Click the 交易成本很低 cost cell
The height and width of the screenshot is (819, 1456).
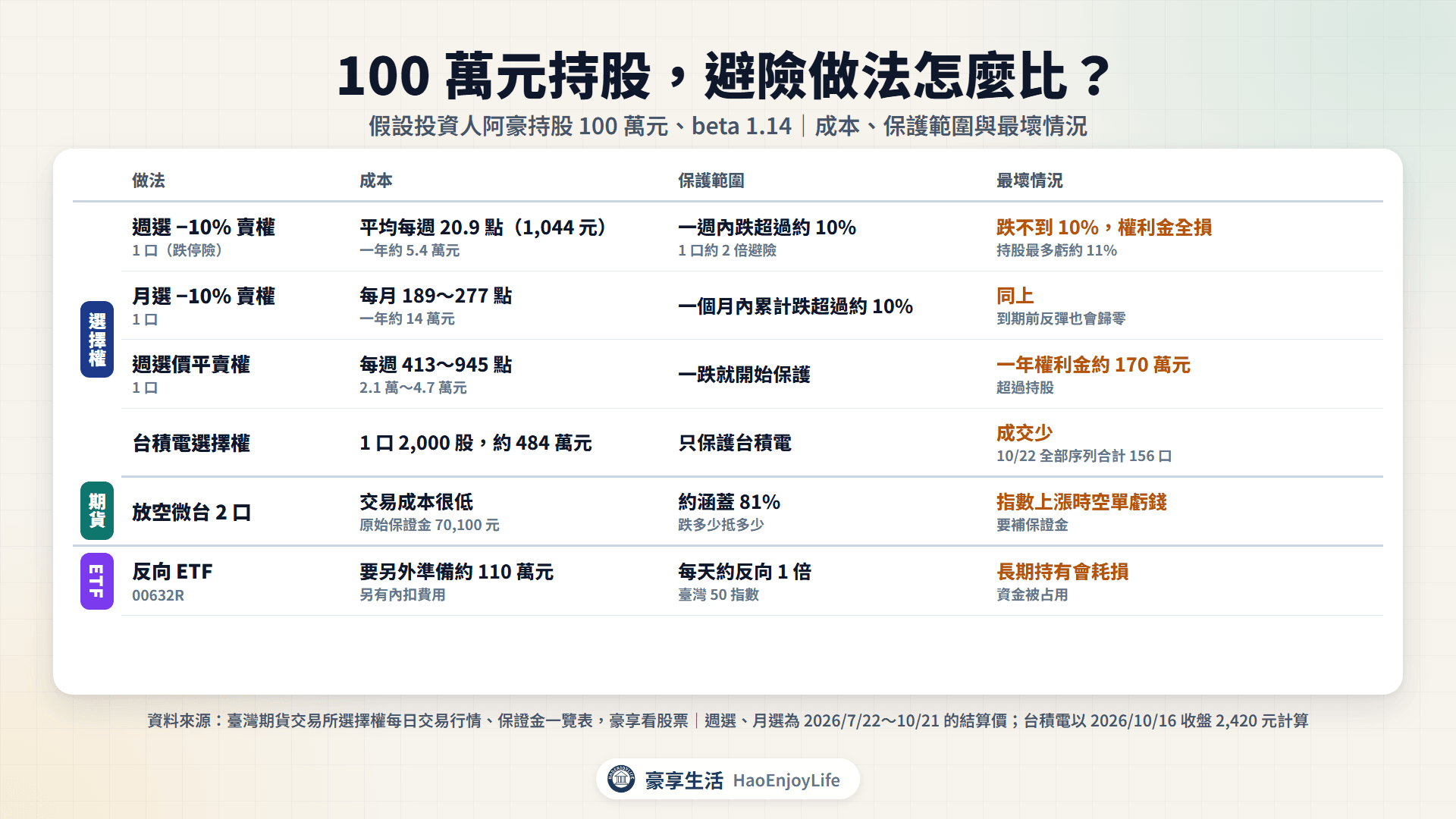coord(416,502)
